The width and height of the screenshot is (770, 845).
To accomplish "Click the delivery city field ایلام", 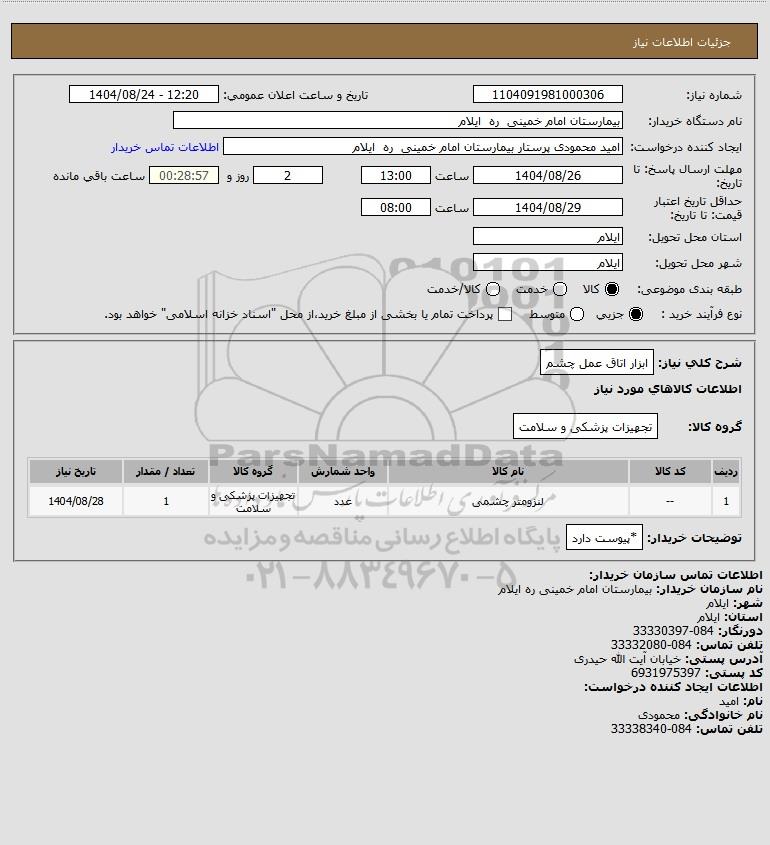I will click(548, 262).
